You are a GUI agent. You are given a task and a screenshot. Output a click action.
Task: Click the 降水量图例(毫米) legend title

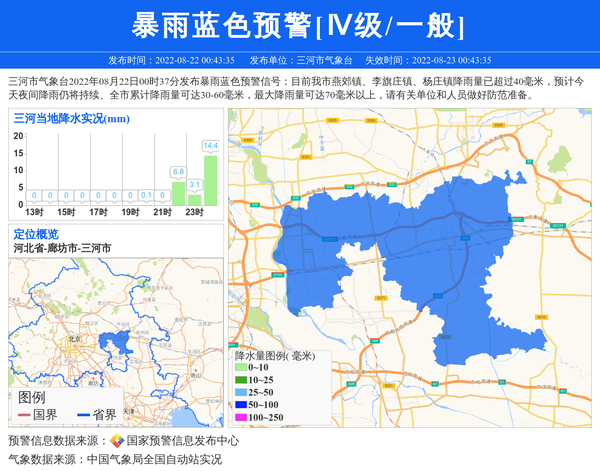275,356
